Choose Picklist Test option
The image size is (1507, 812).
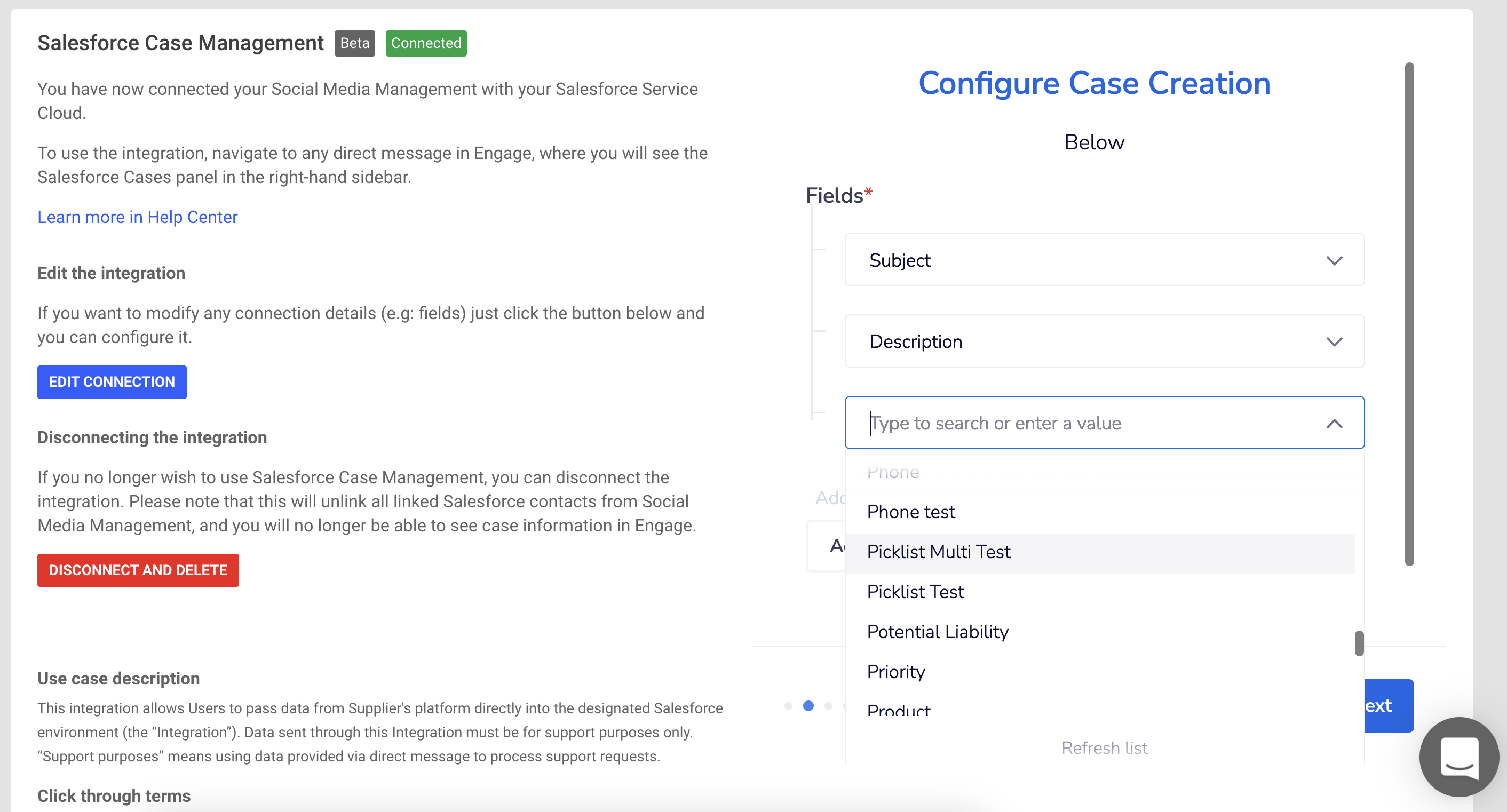click(1100, 592)
